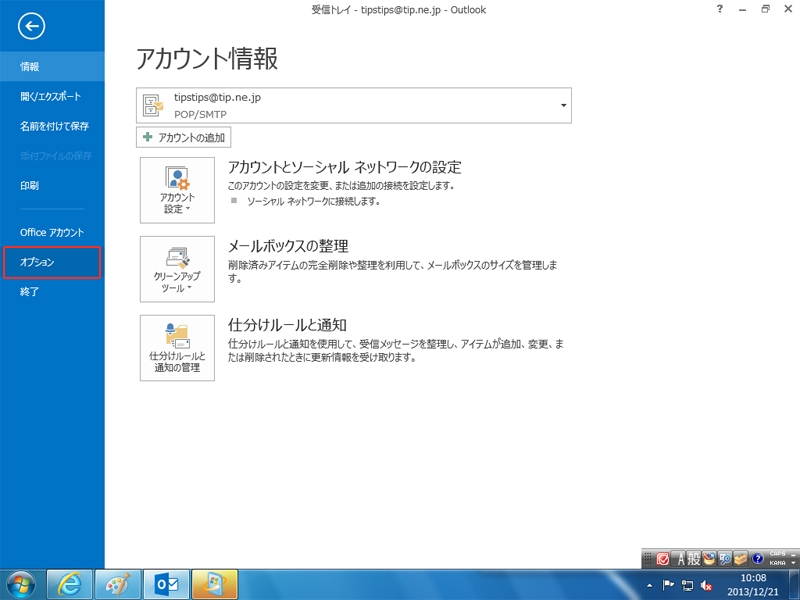Minimize the language bar
The image size is (800, 600).
[x=793, y=554]
